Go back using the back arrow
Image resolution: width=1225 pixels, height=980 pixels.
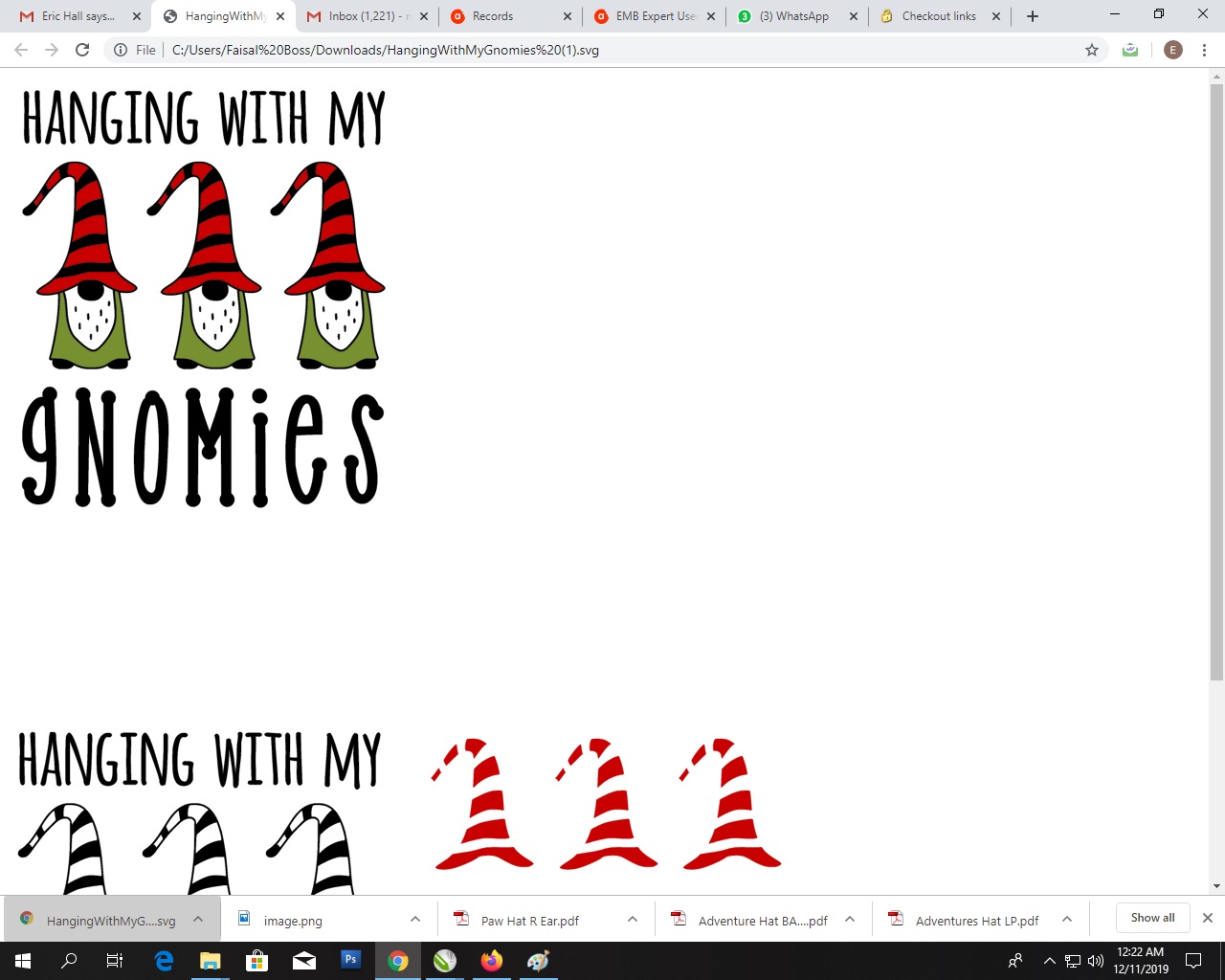21,50
